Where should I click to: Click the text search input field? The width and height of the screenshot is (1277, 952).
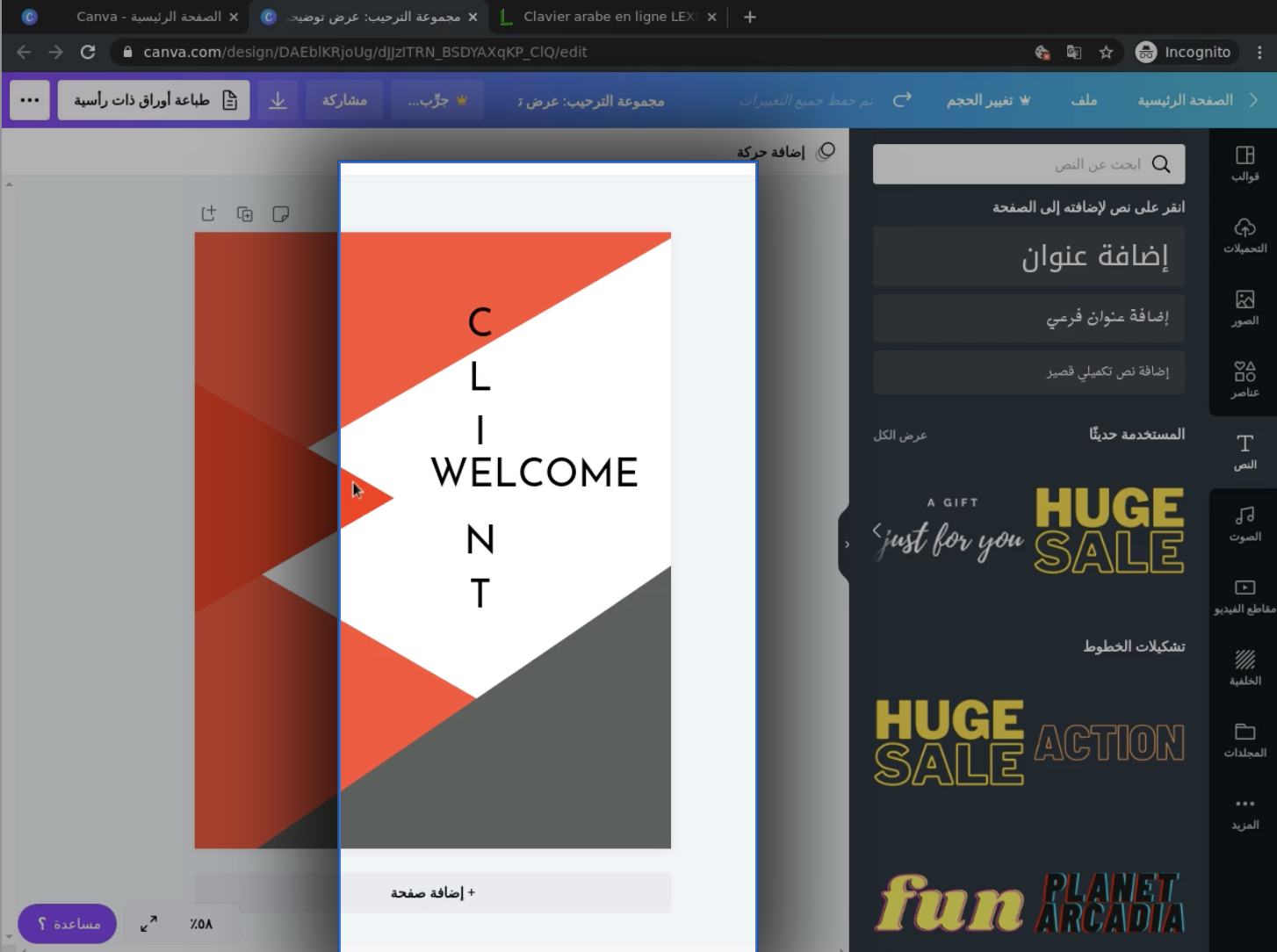(1028, 164)
